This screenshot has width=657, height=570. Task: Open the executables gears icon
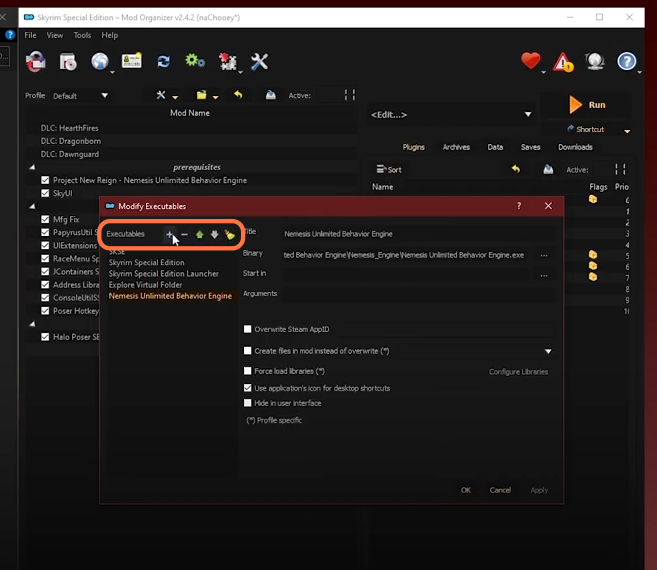point(195,61)
